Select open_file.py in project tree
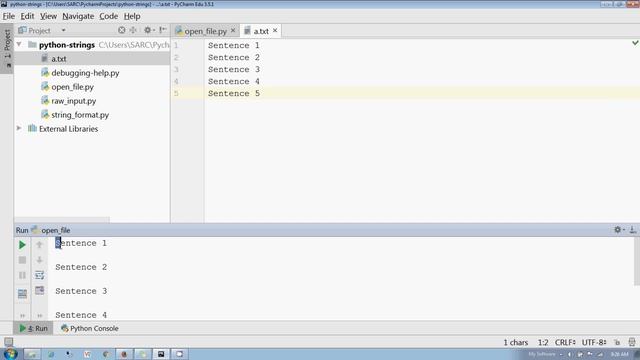Viewport: 640px width, 360px height. point(72,87)
